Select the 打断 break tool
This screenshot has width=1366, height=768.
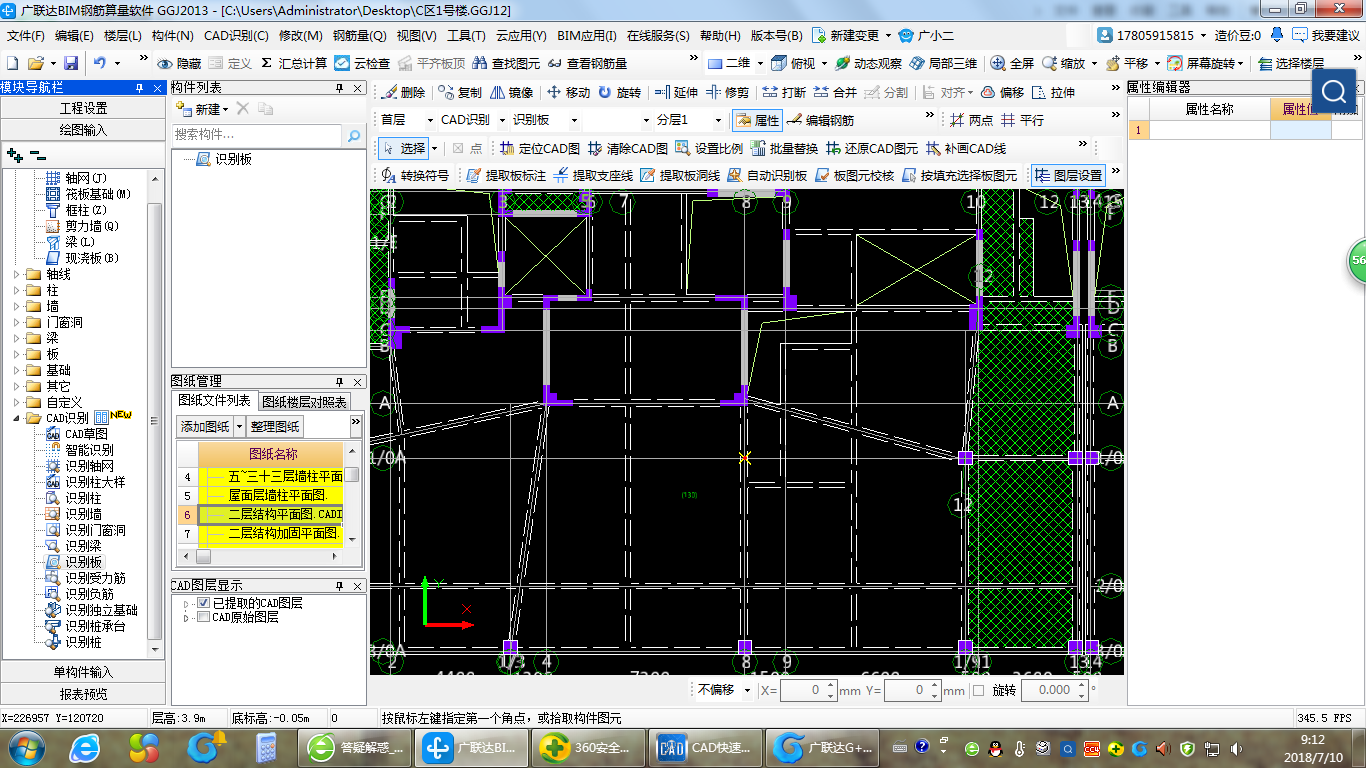[784, 92]
